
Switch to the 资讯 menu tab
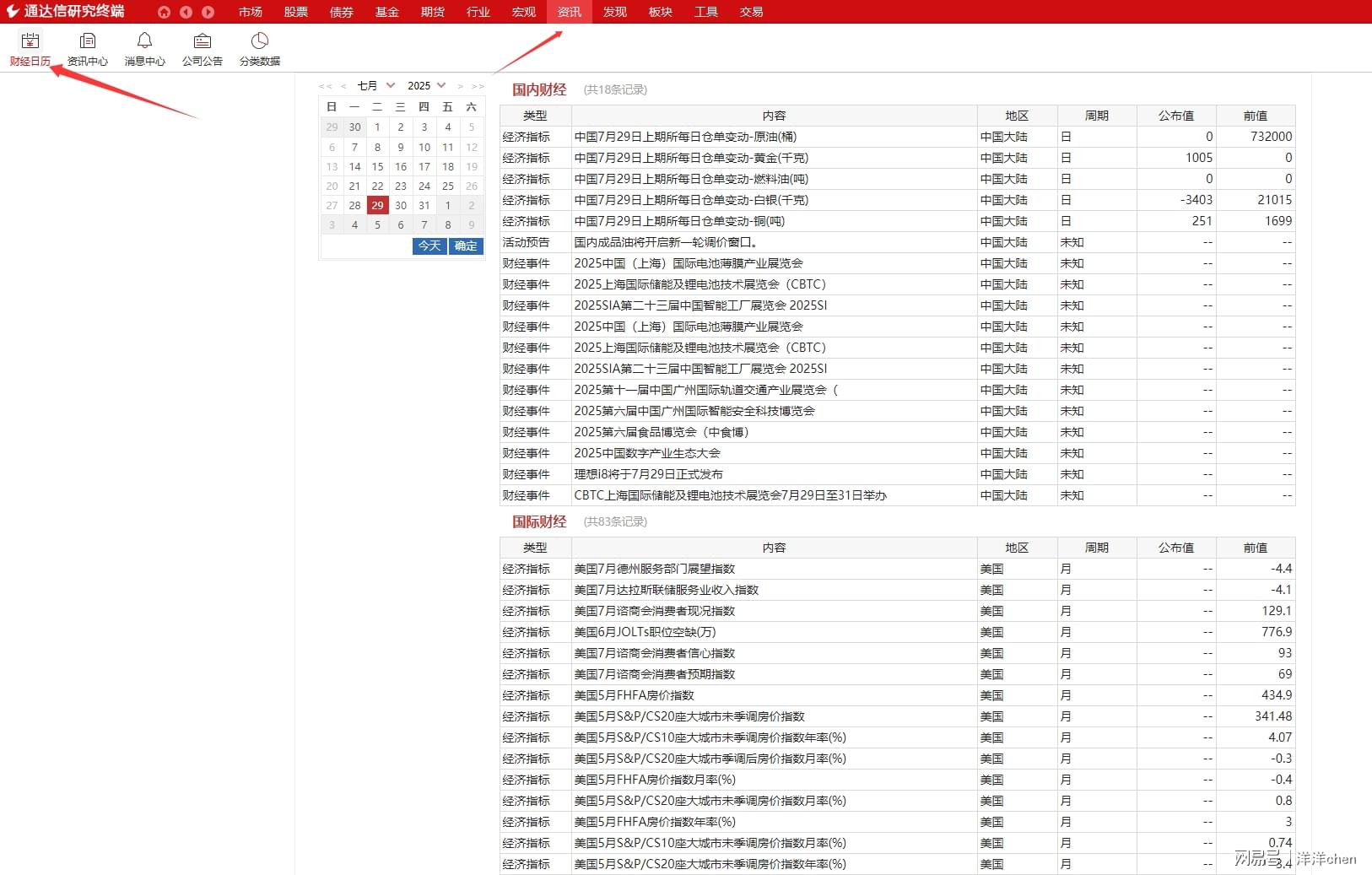tap(569, 12)
